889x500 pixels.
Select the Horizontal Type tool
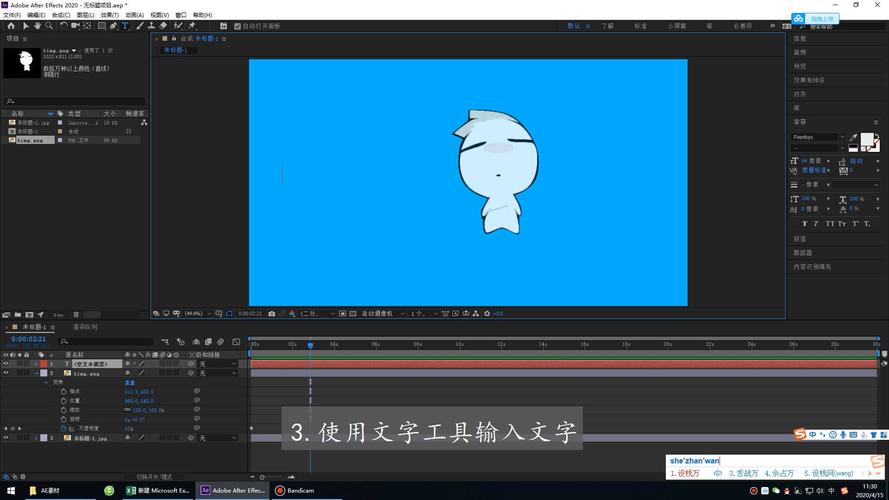pyautogui.click(x=125, y=26)
